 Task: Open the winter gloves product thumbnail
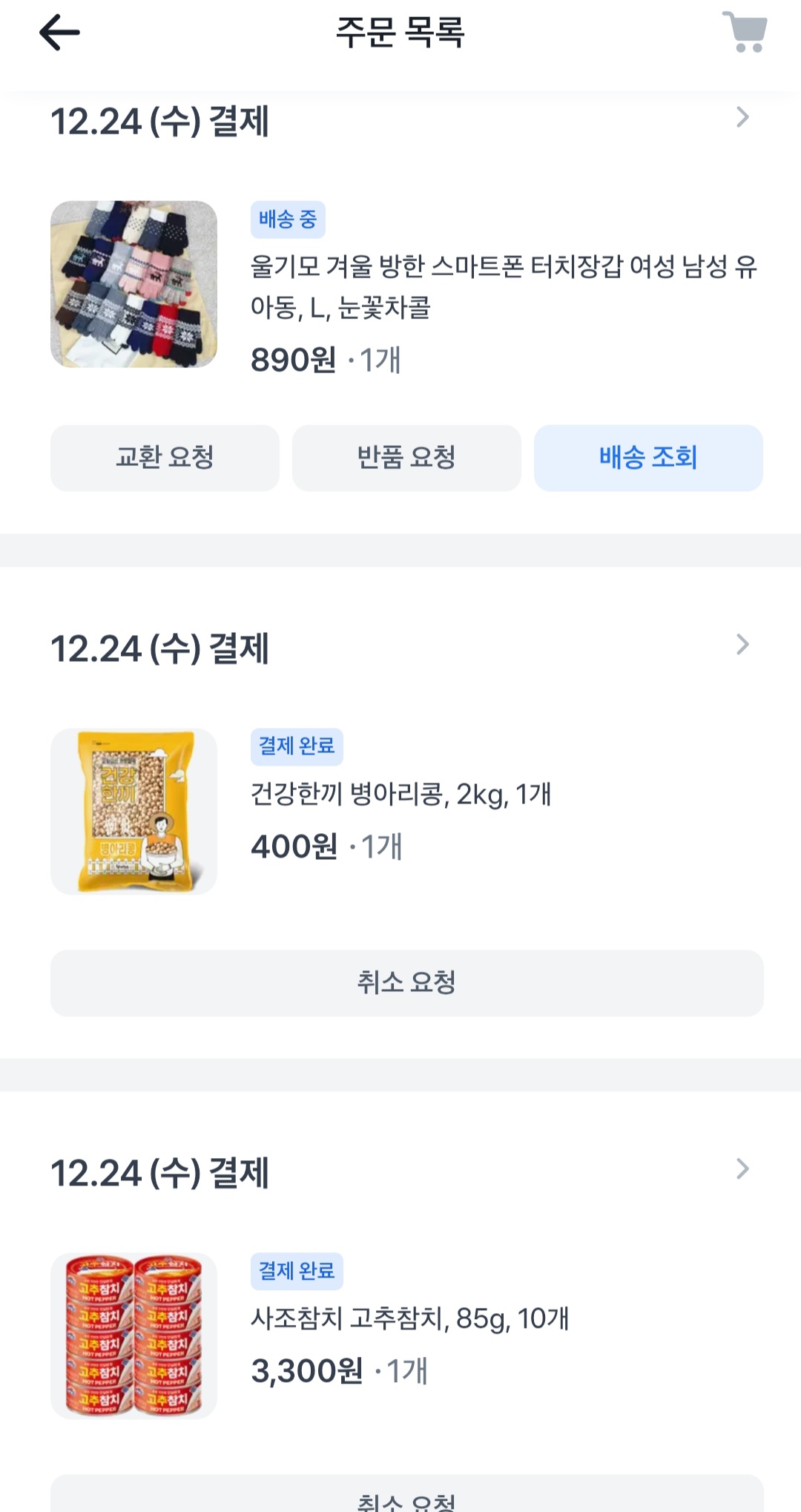(133, 284)
